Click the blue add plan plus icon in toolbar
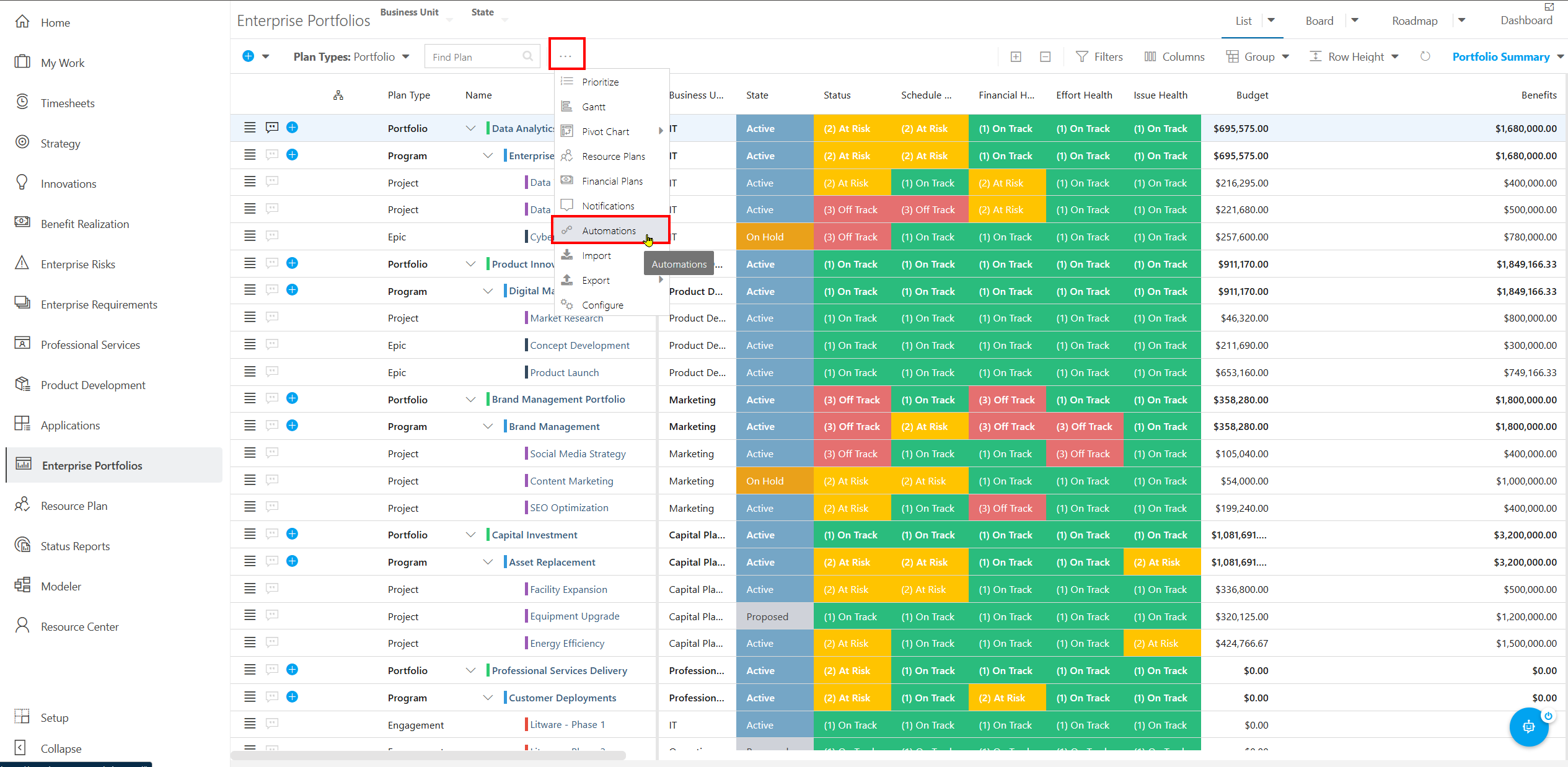Viewport: 1568px width, 767px height. coord(248,56)
